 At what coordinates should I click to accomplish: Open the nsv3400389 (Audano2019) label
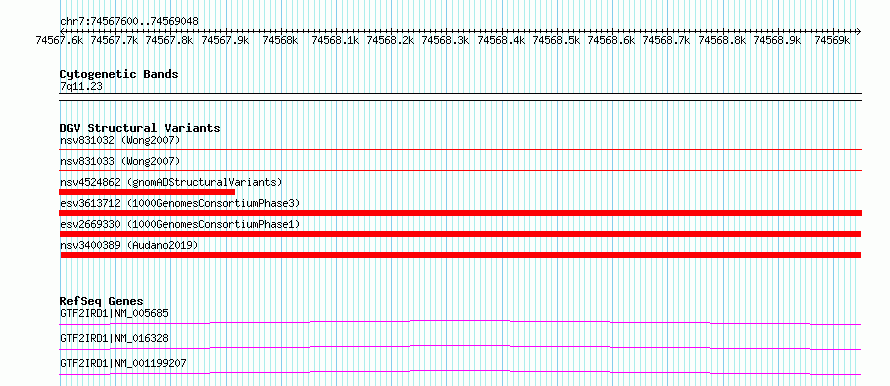click(129, 245)
